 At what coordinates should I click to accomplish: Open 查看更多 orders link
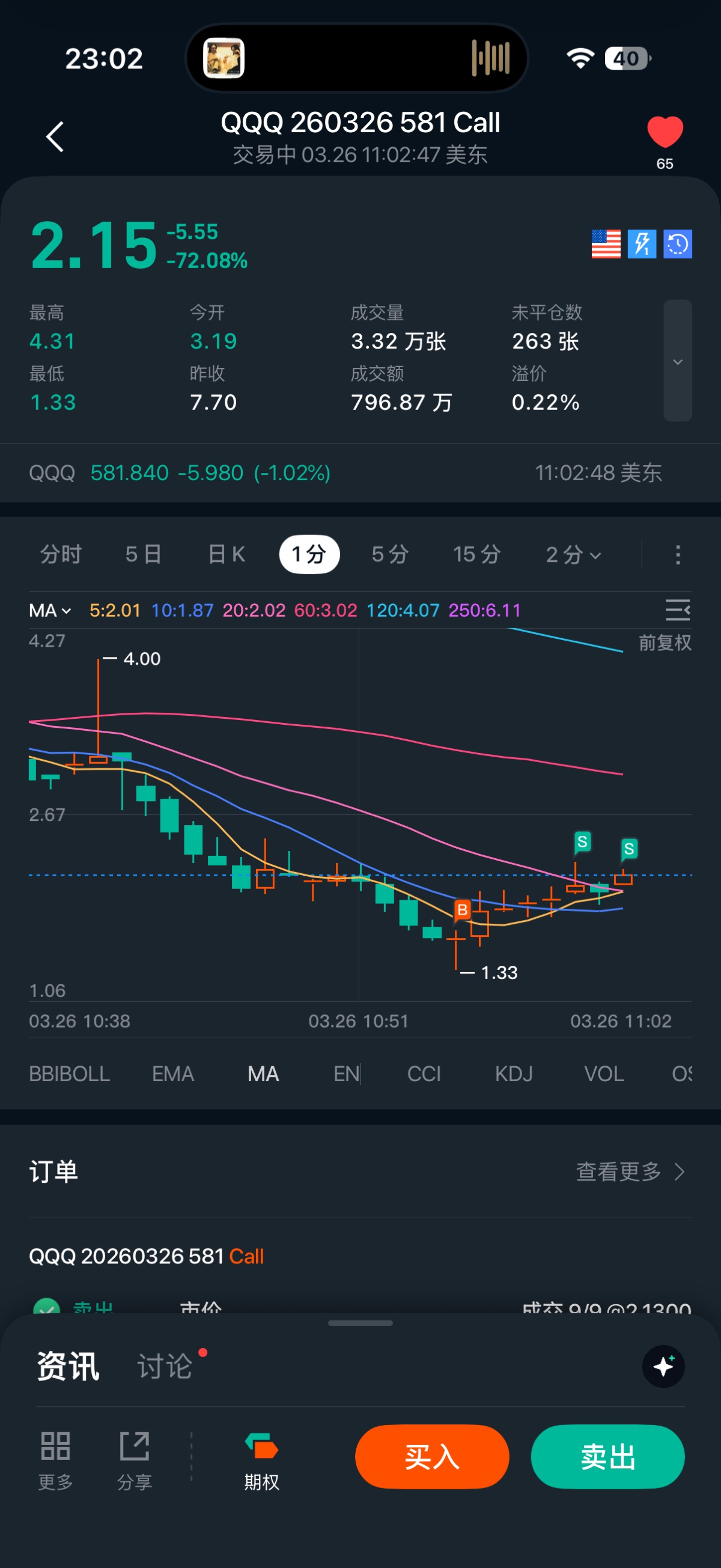point(630,1172)
